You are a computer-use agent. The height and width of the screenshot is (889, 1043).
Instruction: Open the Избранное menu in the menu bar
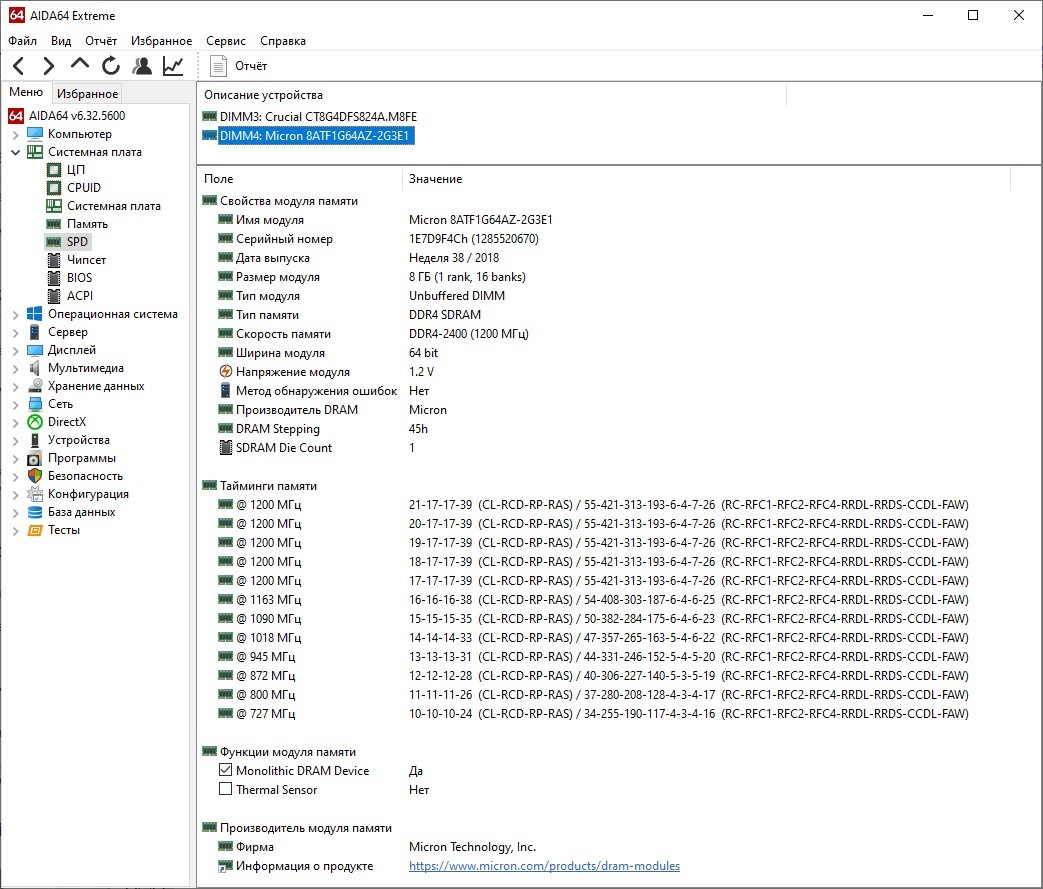[x=161, y=41]
